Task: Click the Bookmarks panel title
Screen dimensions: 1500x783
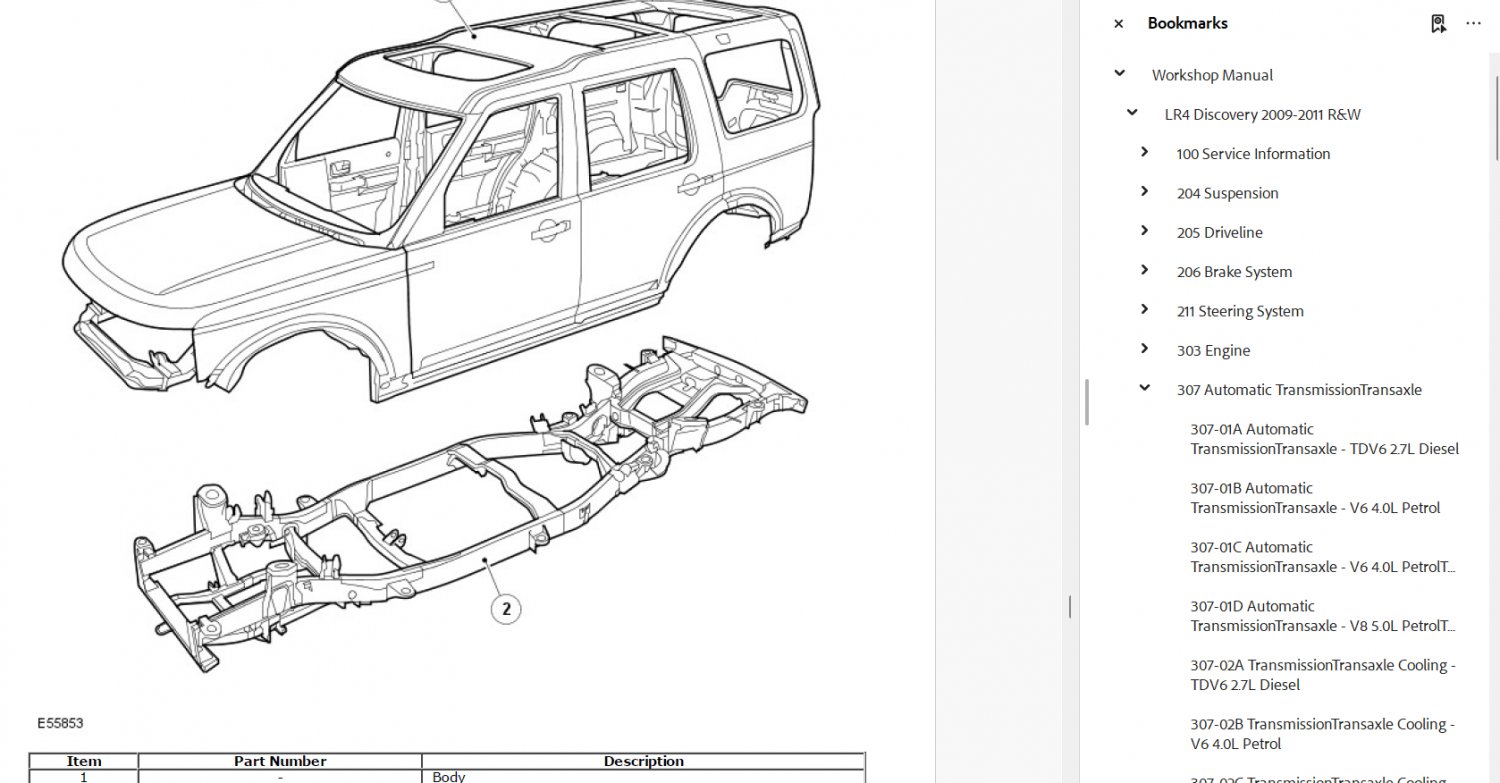Action: pyautogui.click(x=1187, y=23)
